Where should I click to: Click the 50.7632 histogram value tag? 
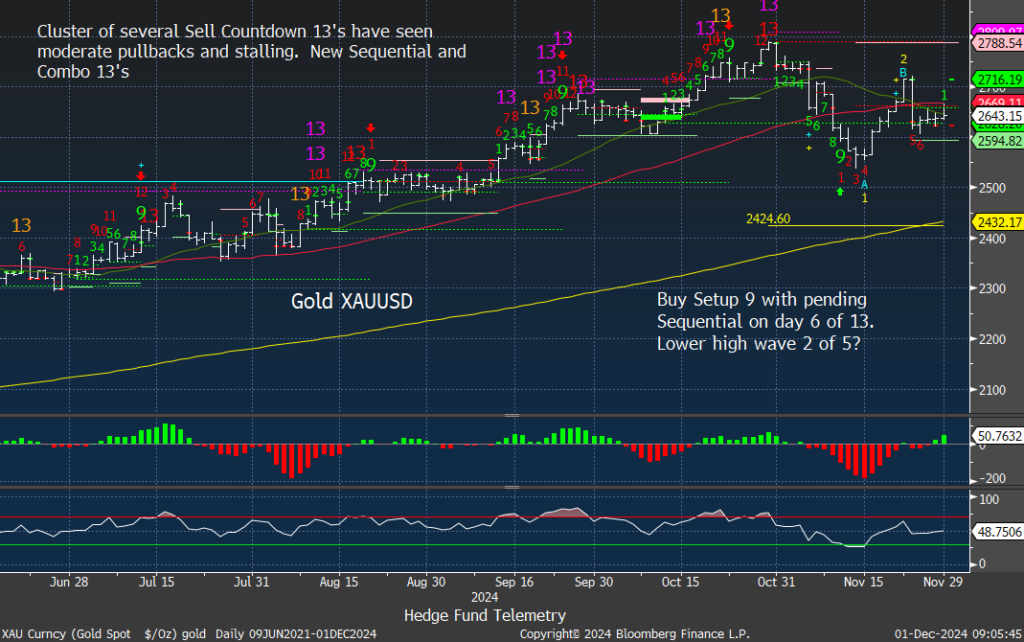[996, 437]
